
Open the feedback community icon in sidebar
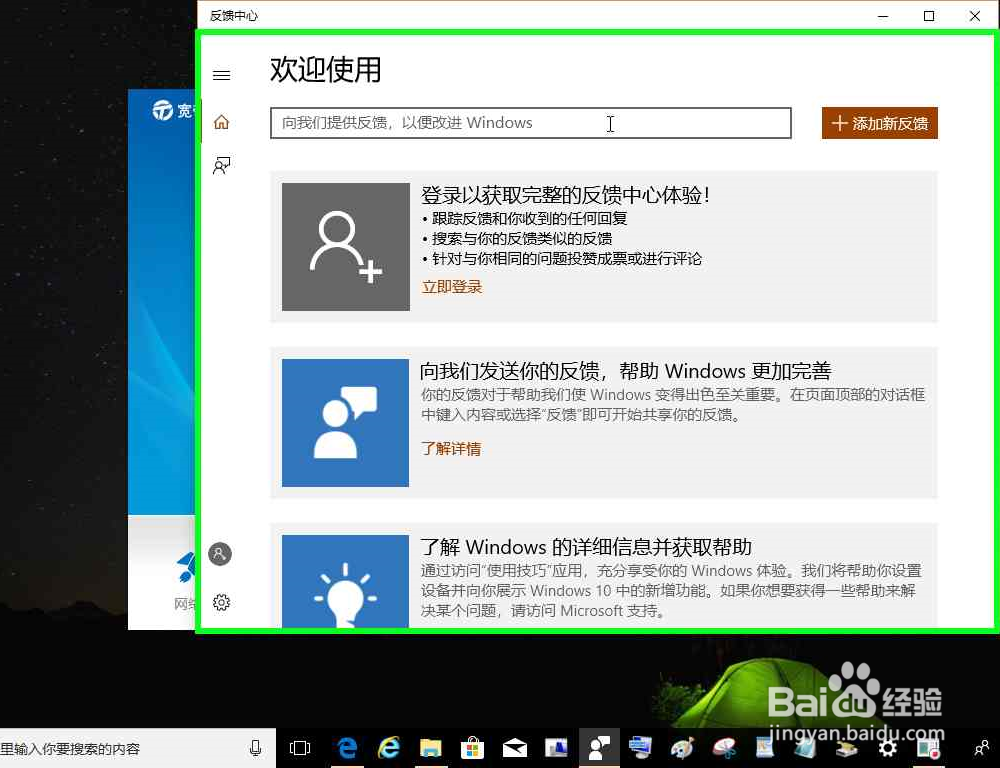[x=221, y=165]
